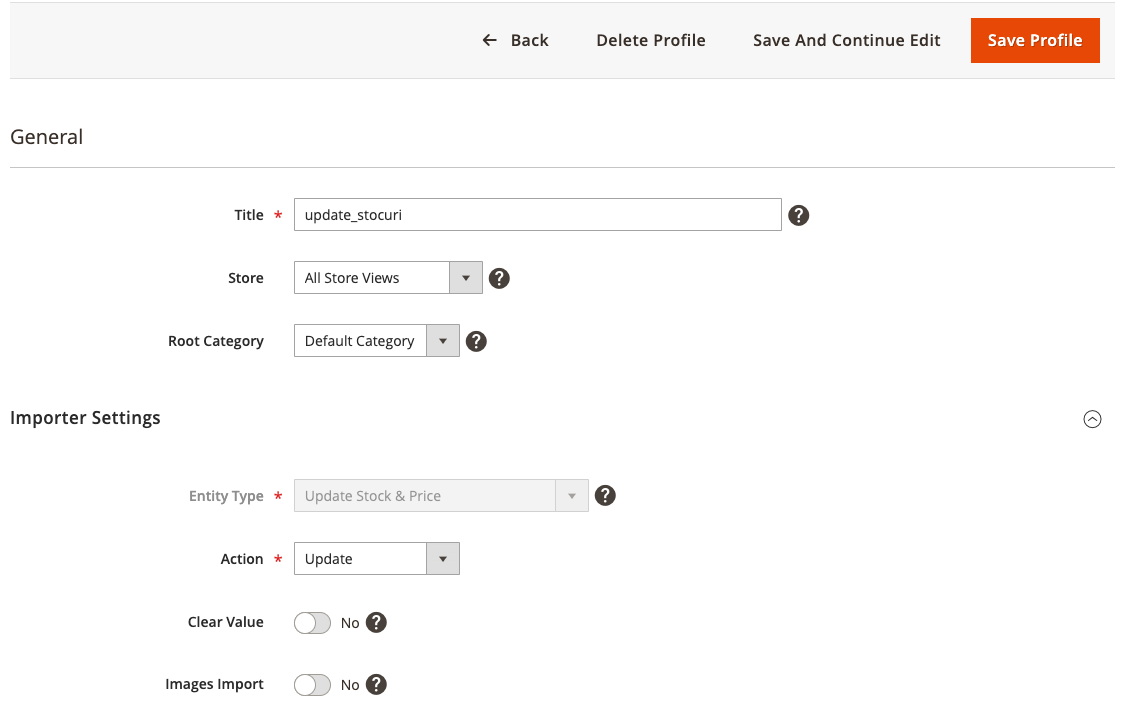
Task: Show help icon for Clear Value
Action: pyautogui.click(x=376, y=622)
